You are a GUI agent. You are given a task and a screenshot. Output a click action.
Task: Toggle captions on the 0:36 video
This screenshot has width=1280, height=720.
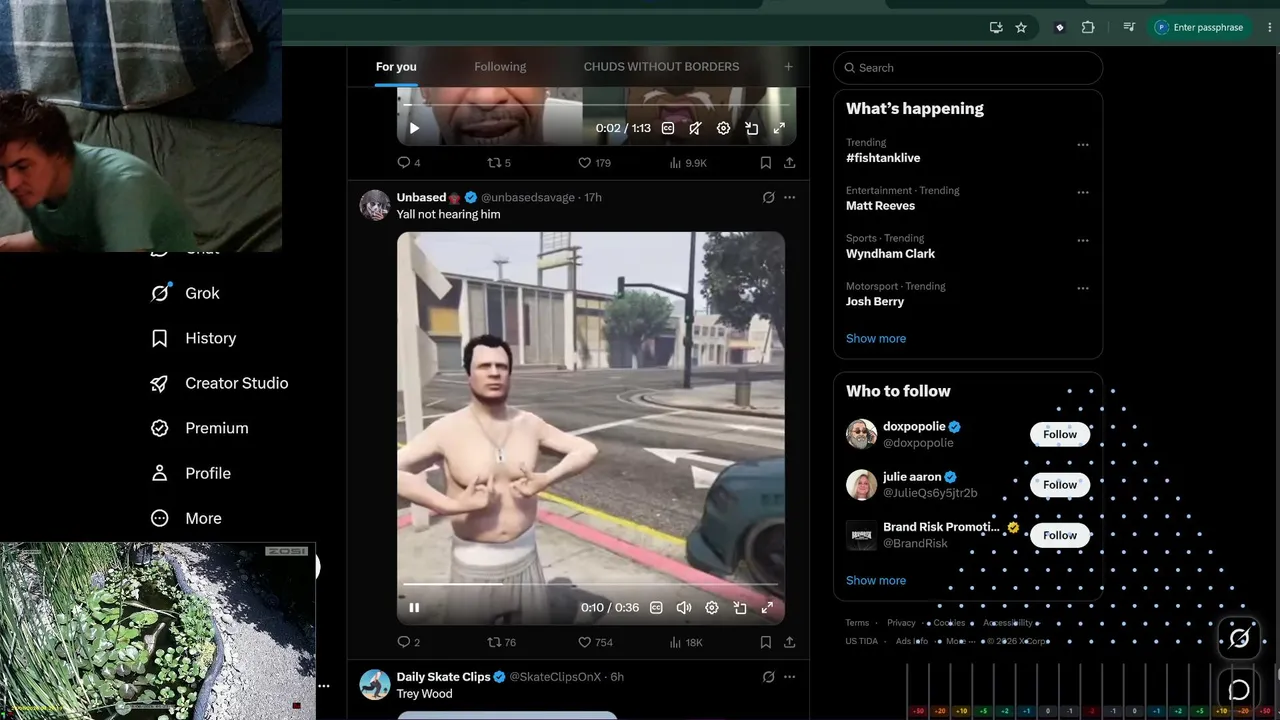pos(656,607)
